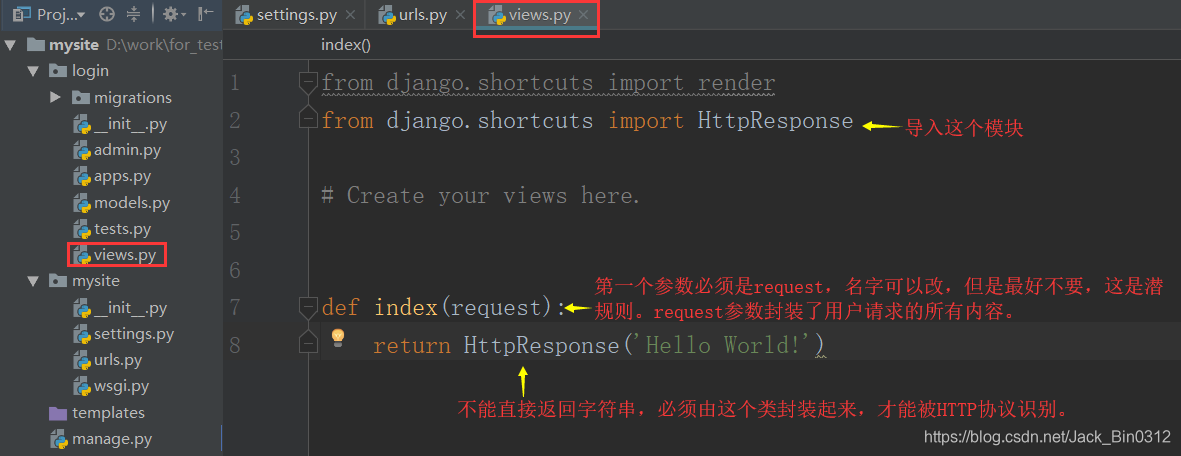Click the HttpResponse import name on line 2
This screenshot has width=1181, height=456.
[x=775, y=121]
